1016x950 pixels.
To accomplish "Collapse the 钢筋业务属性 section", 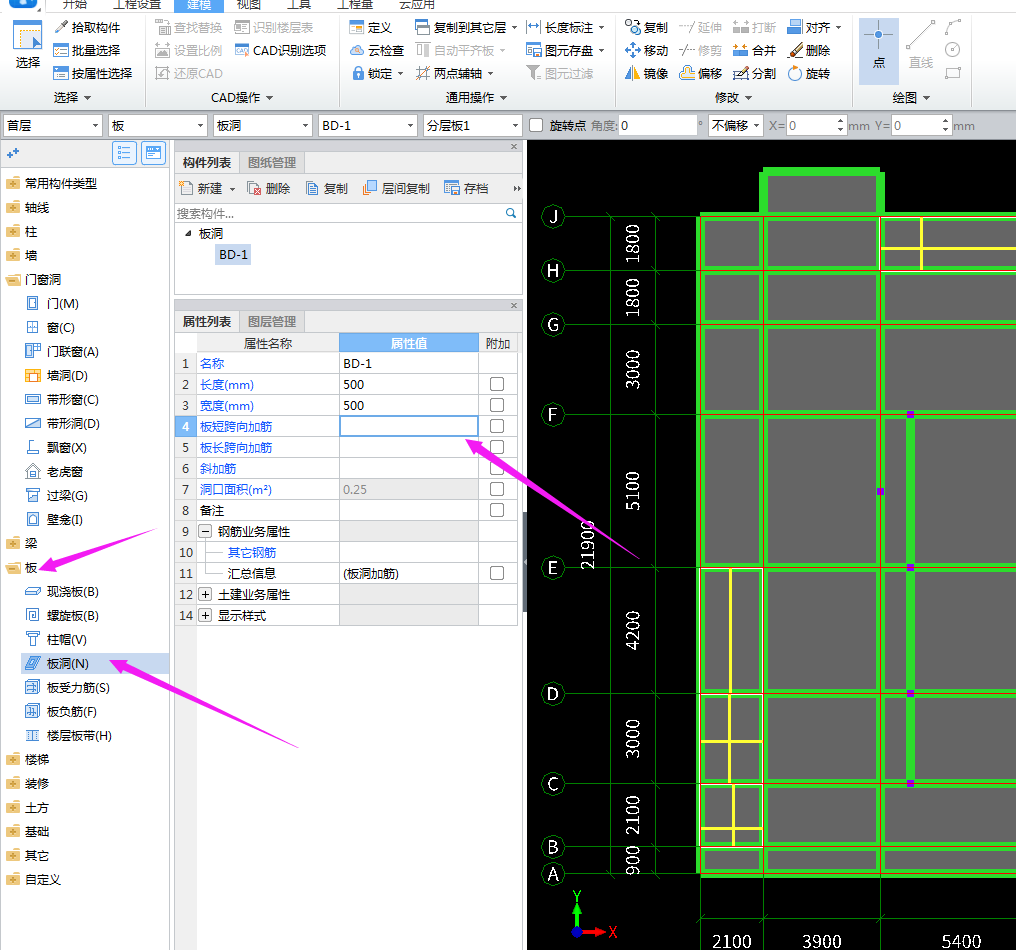I will 205,531.
